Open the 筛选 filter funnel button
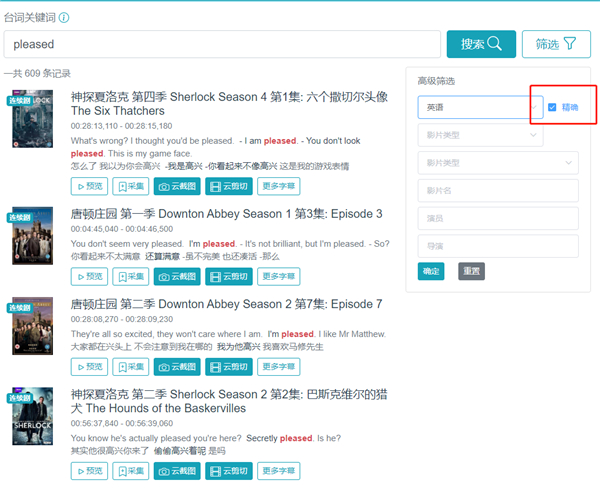This screenshot has height=489, width=600. click(555, 44)
